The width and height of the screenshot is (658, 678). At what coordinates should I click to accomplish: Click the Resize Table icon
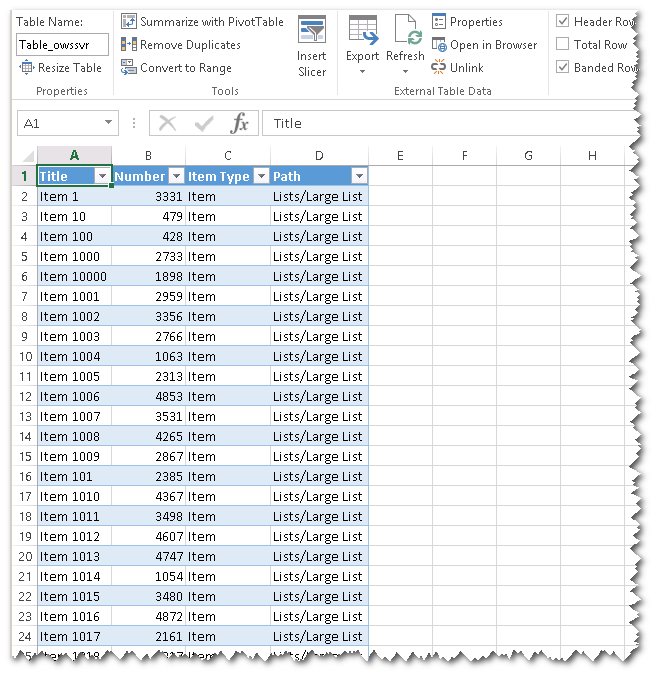pyautogui.click(x=26, y=67)
